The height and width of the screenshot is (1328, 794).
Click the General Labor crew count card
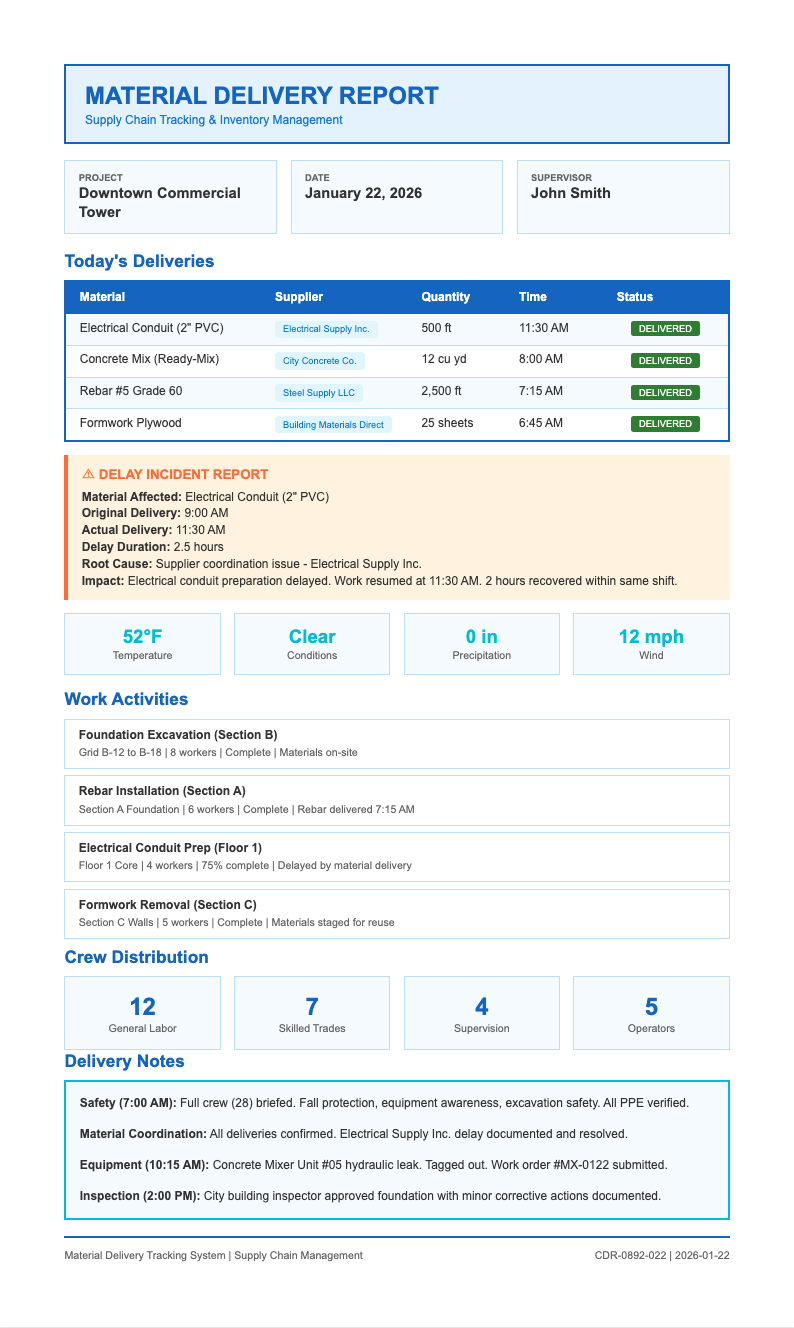[142, 1013]
